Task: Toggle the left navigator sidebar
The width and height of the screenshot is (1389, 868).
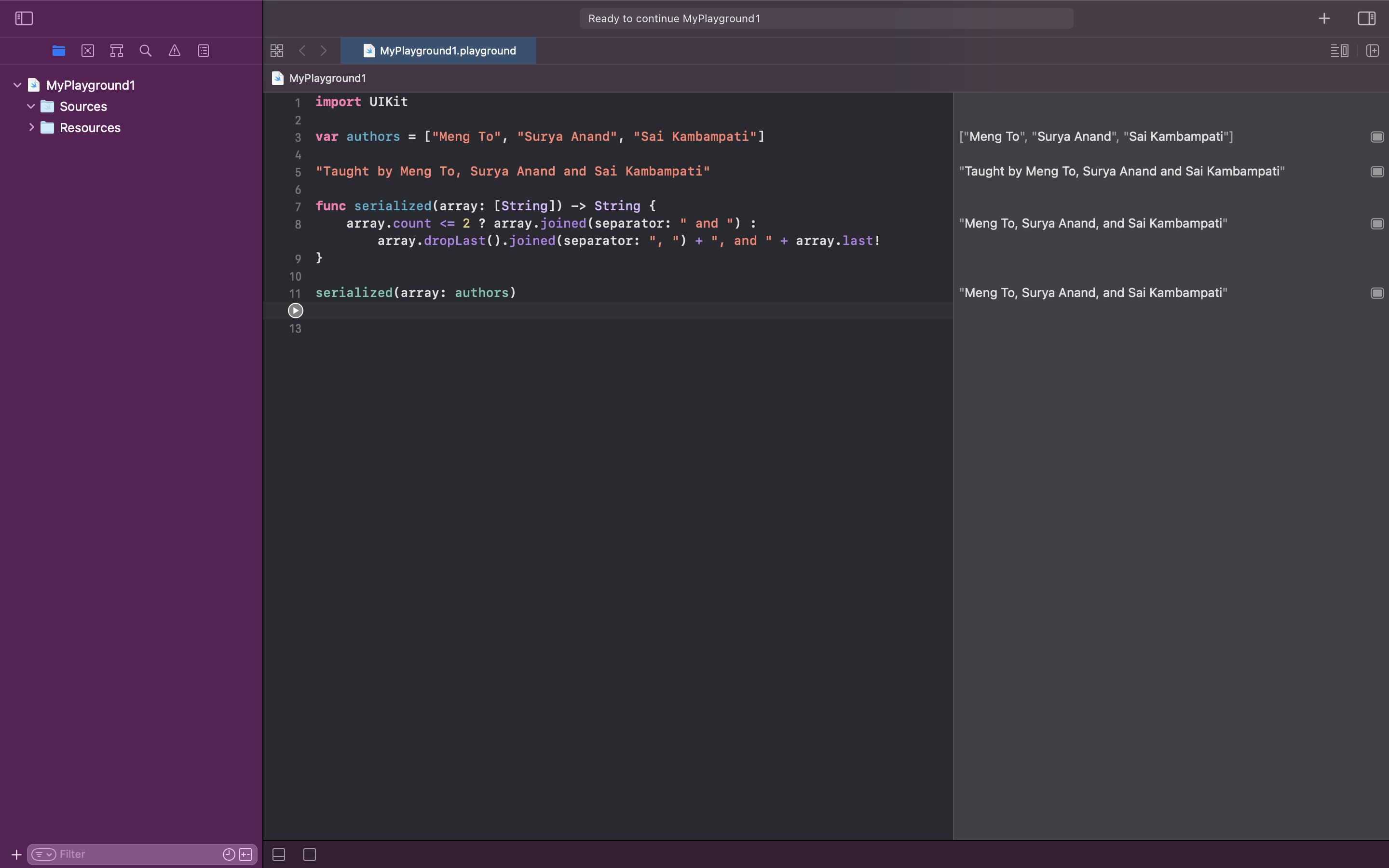Action: point(24,18)
